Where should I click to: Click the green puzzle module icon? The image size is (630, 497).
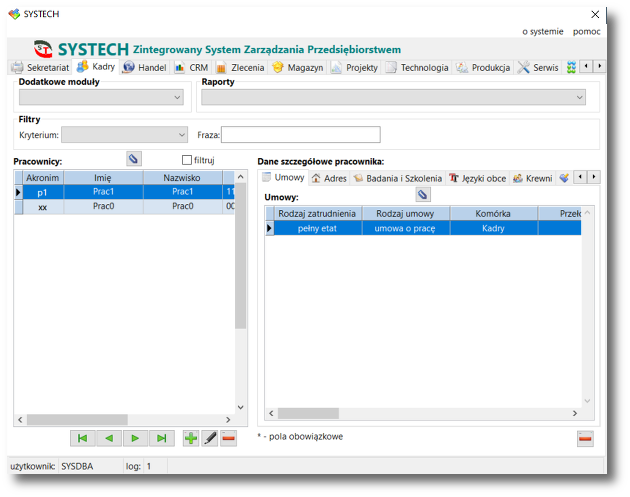point(571,67)
